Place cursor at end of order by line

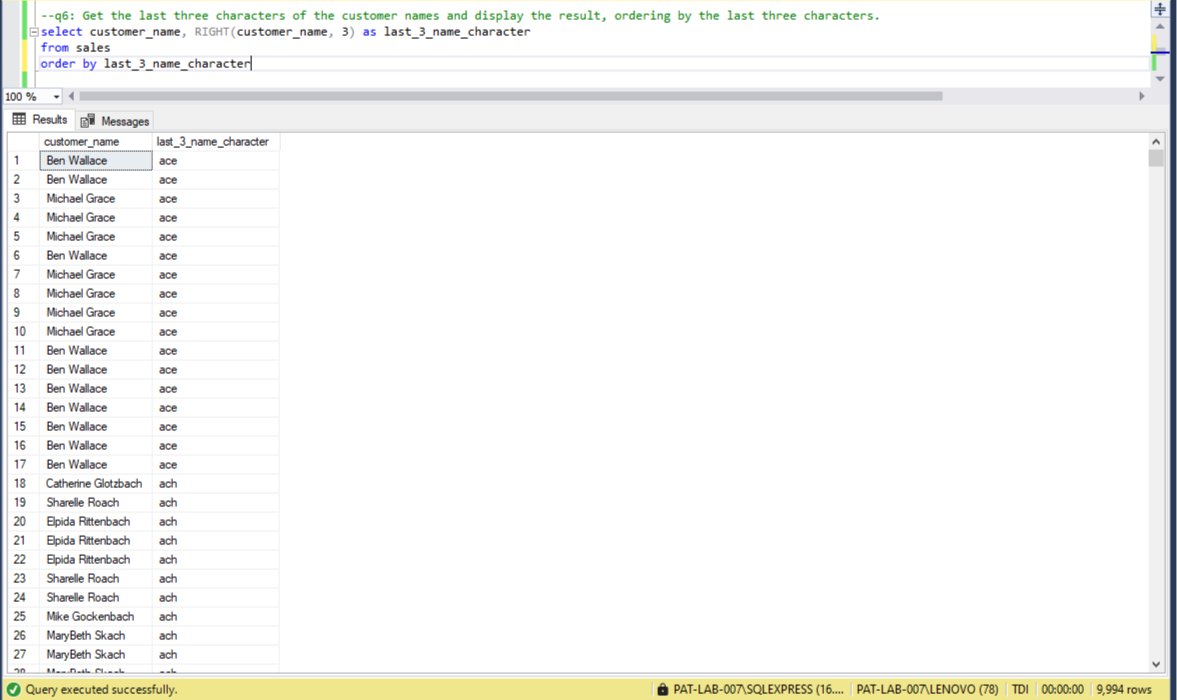tap(251, 64)
